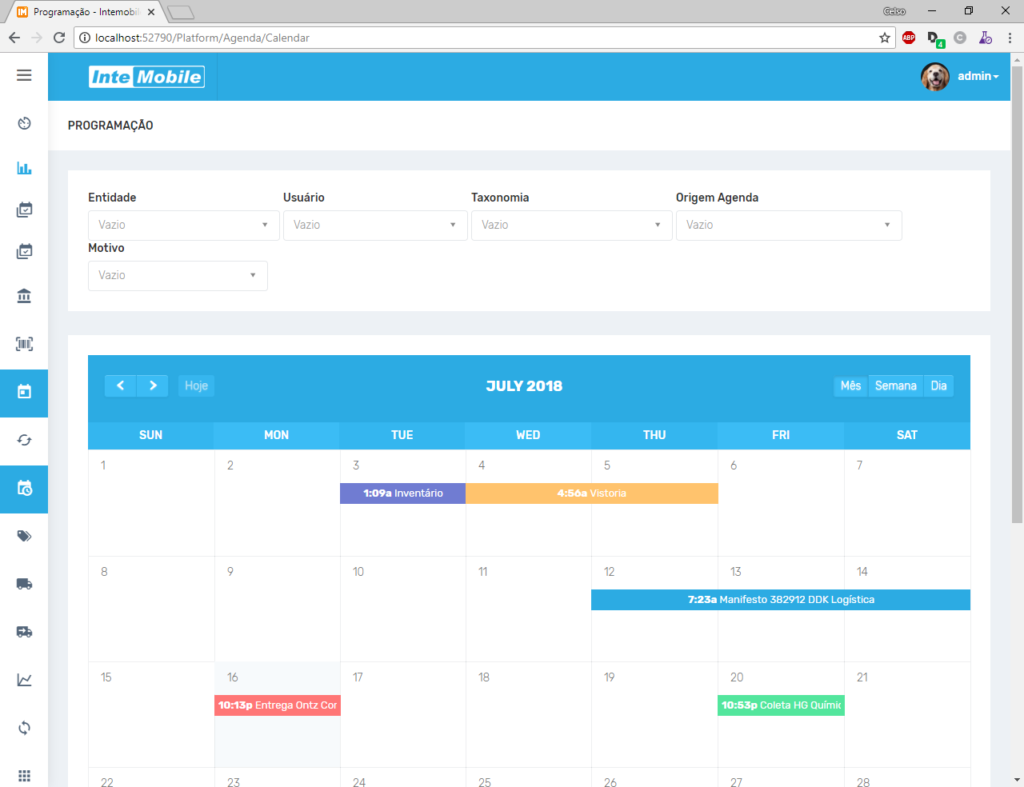Viewport: 1024px width, 787px height.
Task: Click the JULY 2018 calendar title
Action: [524, 386]
